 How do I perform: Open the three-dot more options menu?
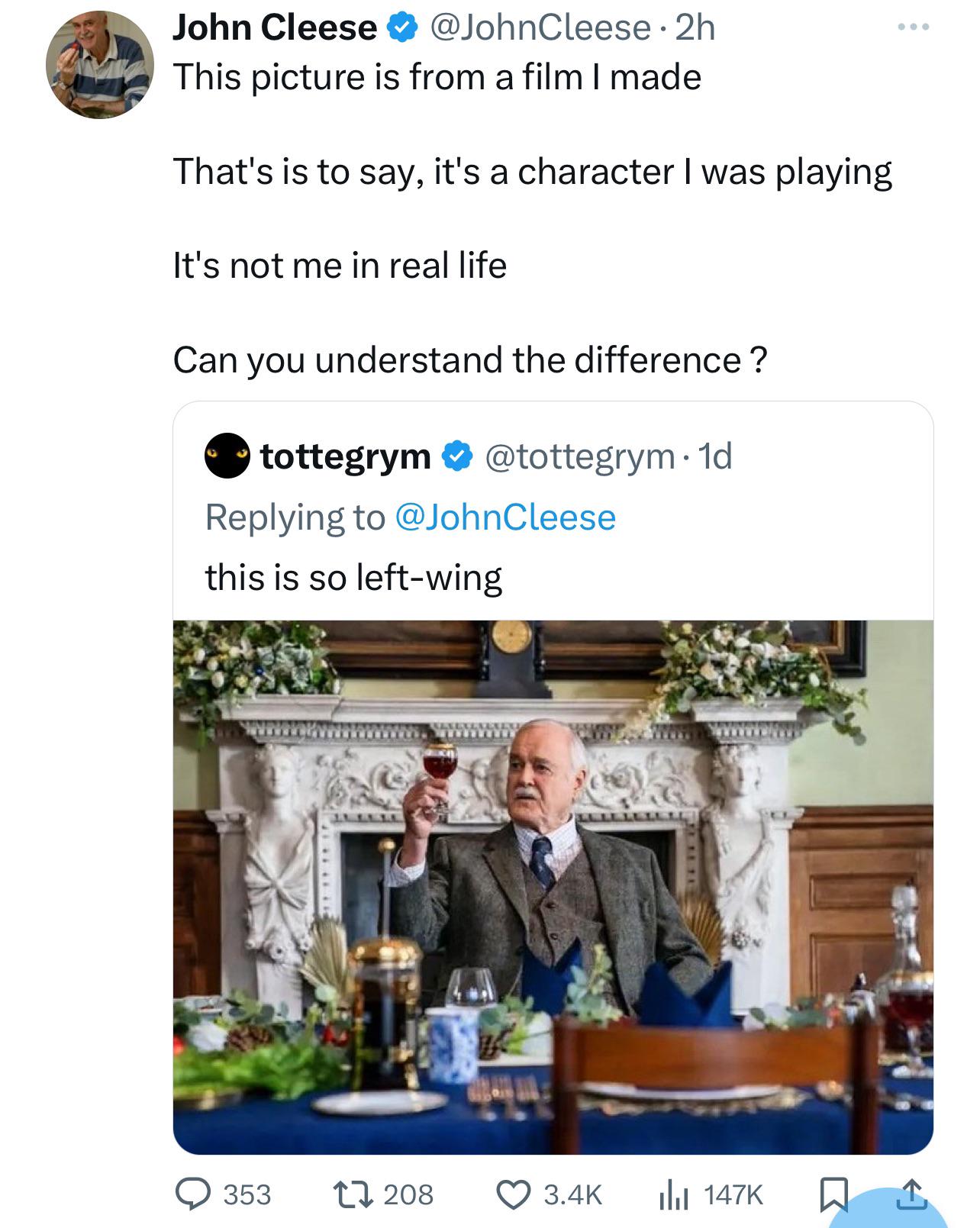click(x=914, y=27)
